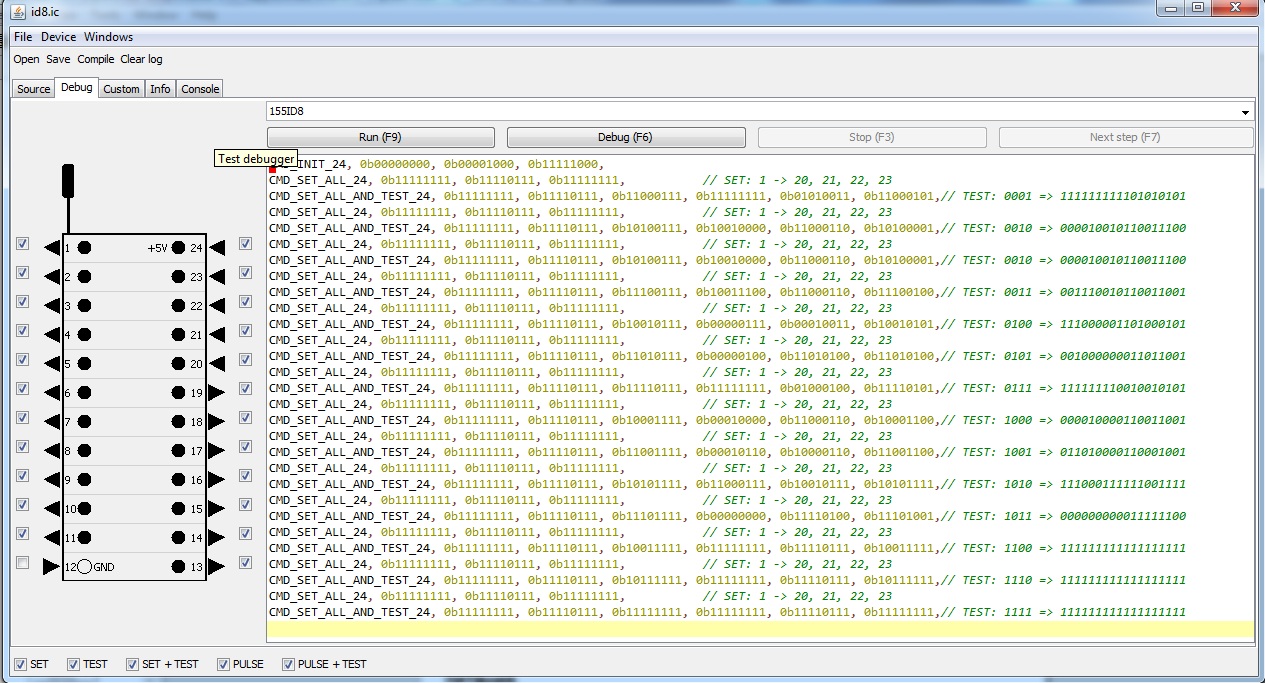Open the 155ID8 chip dropdown
The width and height of the screenshot is (1265, 683).
[1245, 112]
